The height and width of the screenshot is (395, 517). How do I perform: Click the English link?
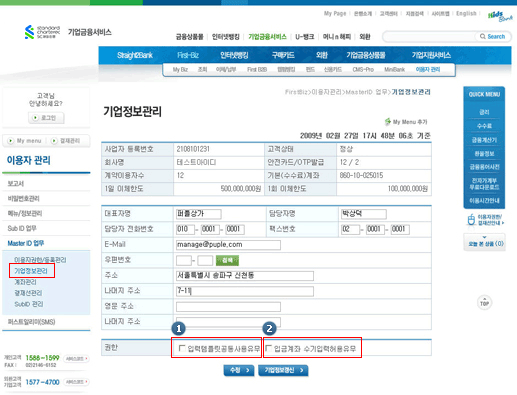(x=466, y=13)
